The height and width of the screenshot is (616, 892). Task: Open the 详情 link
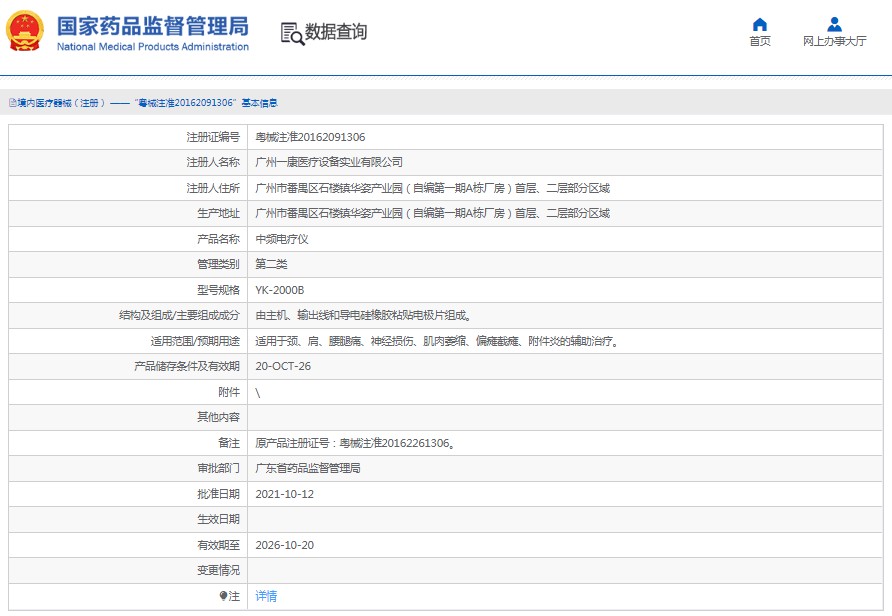(266, 596)
